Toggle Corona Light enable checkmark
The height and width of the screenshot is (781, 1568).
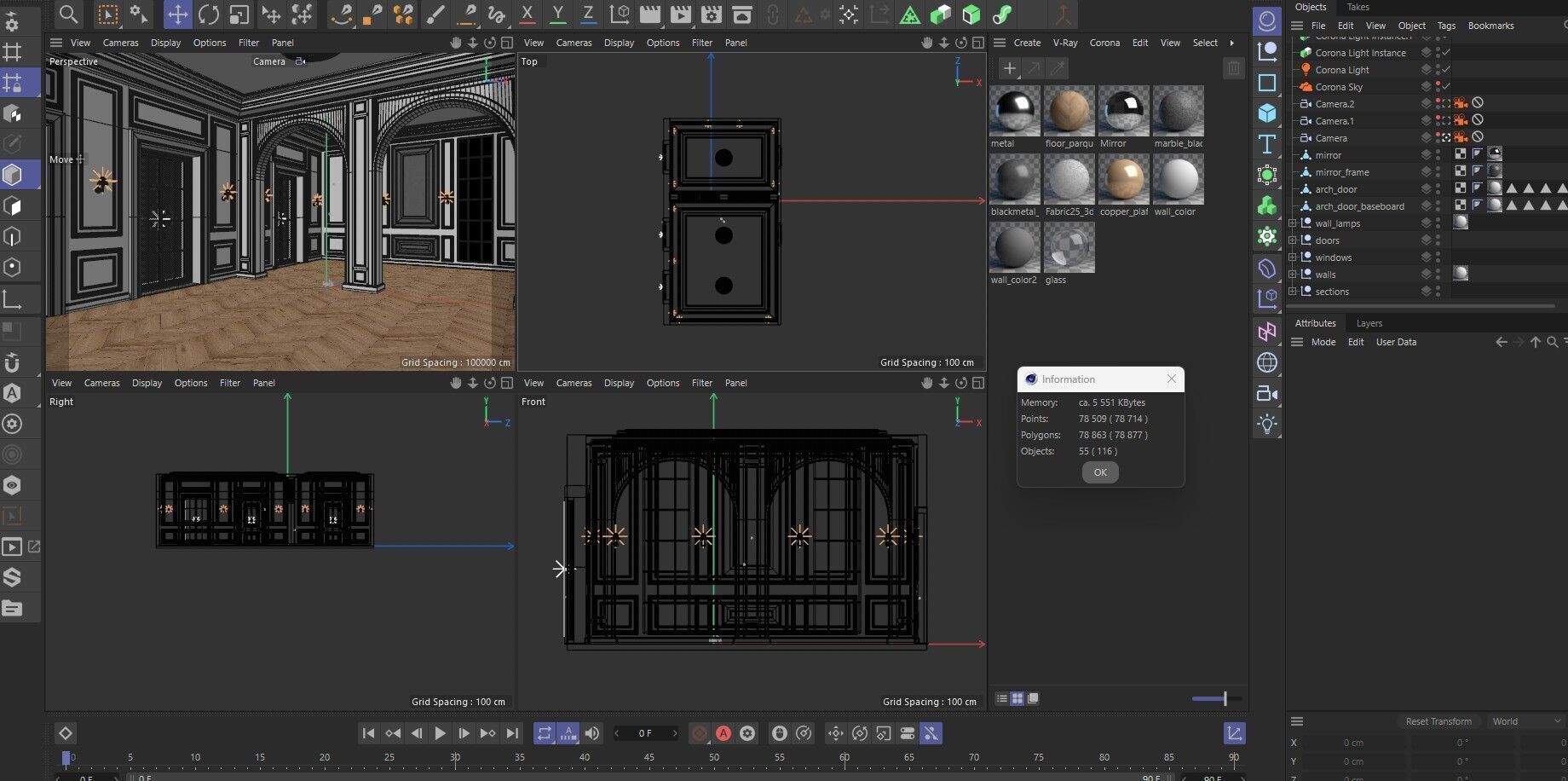(1446, 69)
